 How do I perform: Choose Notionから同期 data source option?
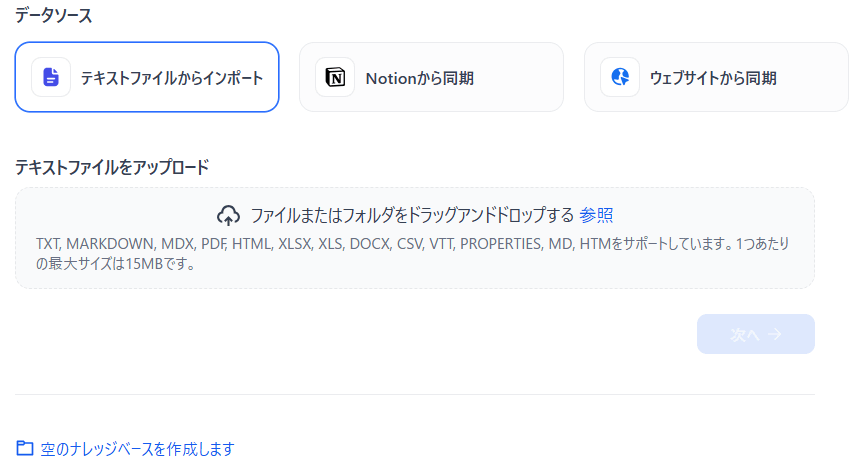tap(419, 78)
